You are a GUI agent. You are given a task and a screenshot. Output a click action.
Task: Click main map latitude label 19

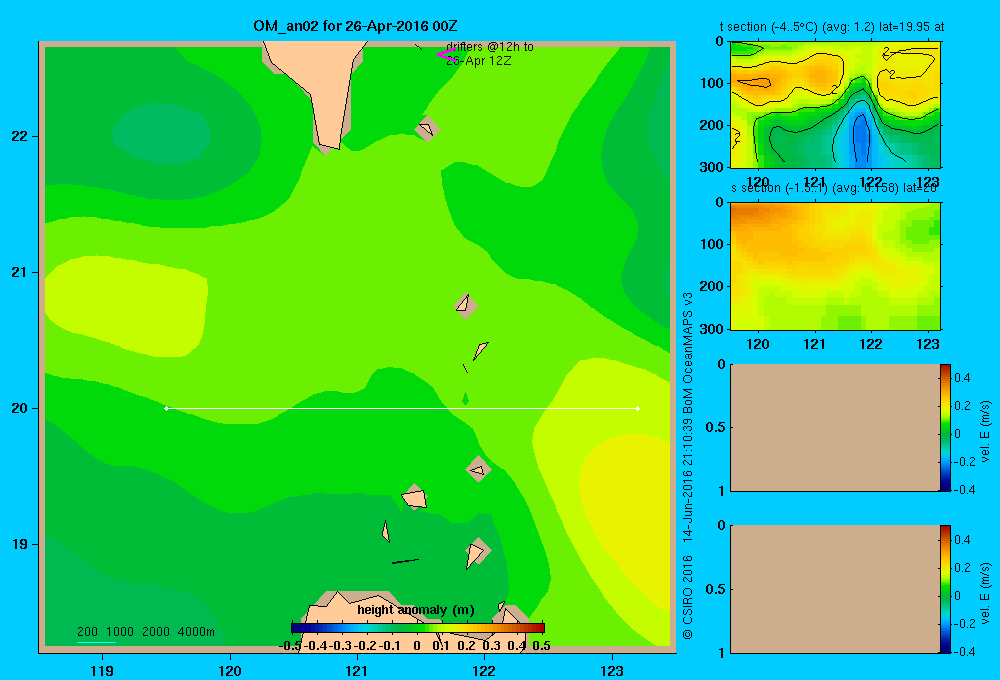[x=20, y=544]
